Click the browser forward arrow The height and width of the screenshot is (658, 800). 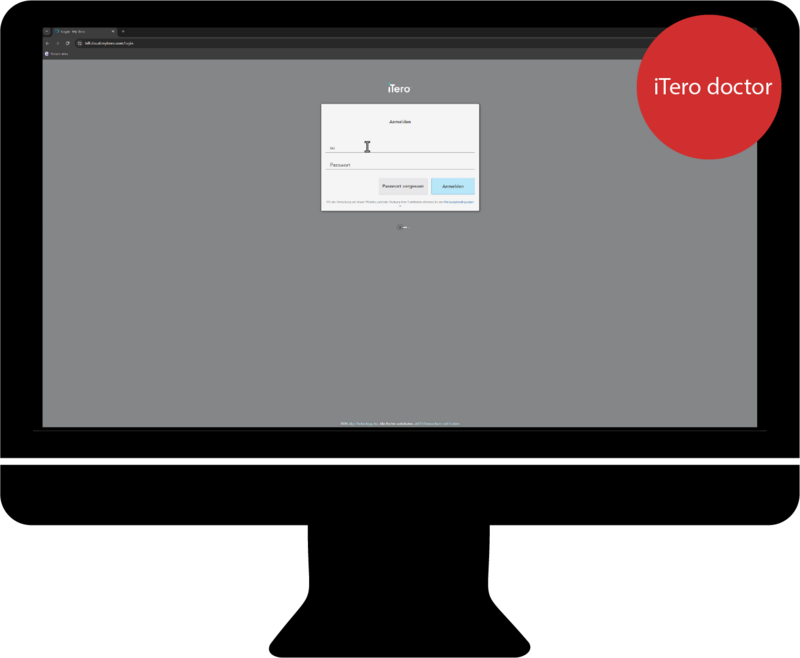tap(58, 43)
